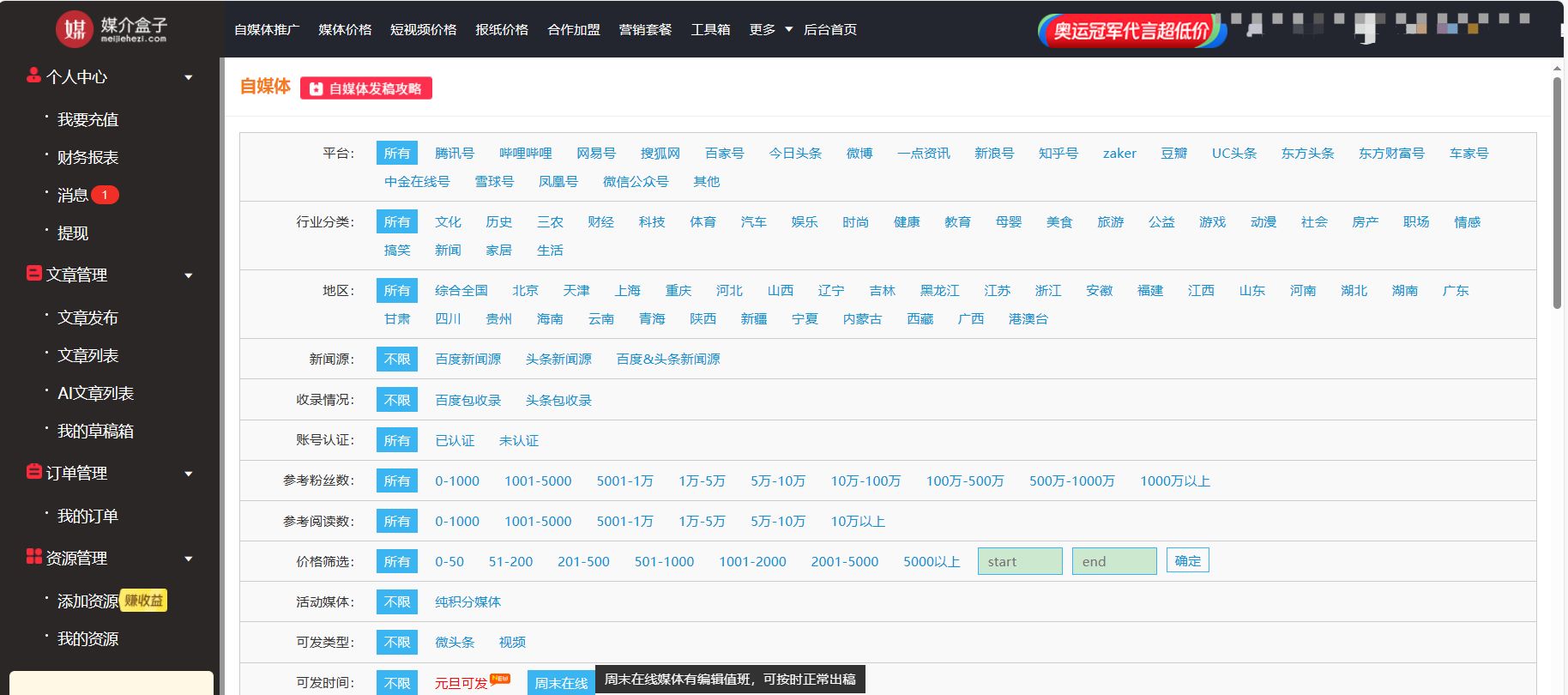The height and width of the screenshot is (695, 1568).
Task: Choose 头条包收录 inclusion filter
Action: (x=558, y=400)
